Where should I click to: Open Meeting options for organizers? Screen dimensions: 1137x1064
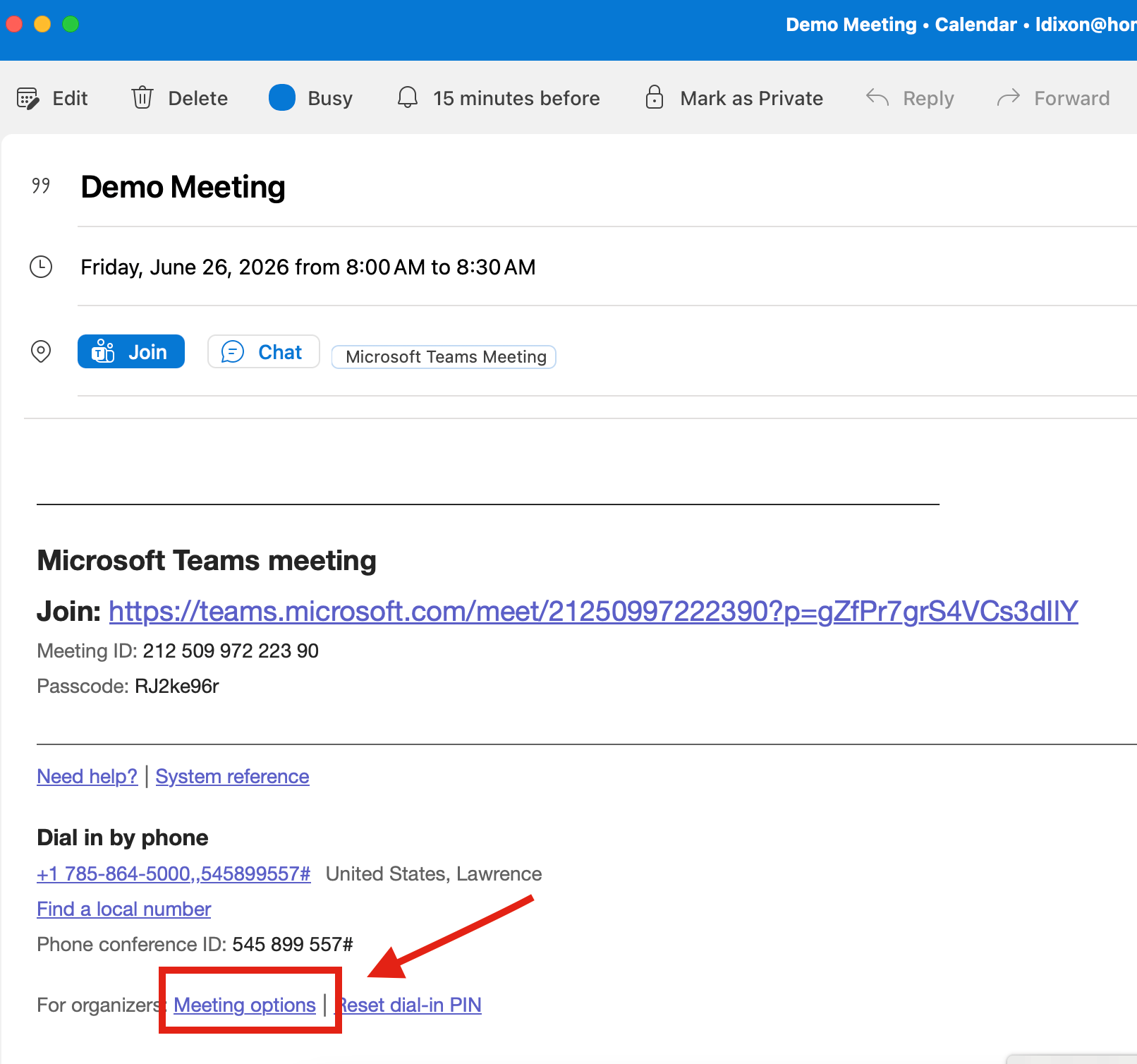[x=244, y=1005]
